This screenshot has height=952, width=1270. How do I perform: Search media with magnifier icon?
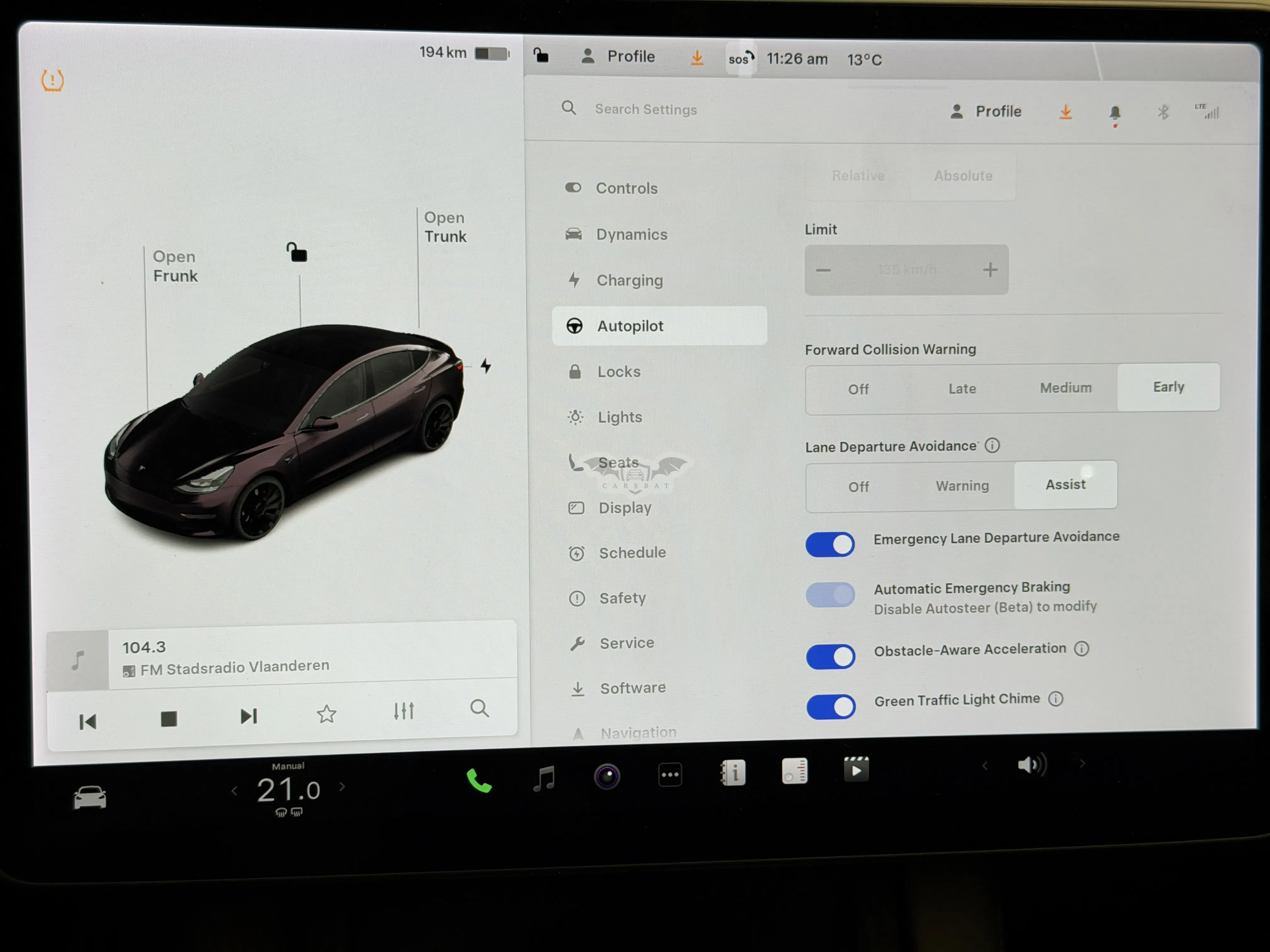coord(479,709)
